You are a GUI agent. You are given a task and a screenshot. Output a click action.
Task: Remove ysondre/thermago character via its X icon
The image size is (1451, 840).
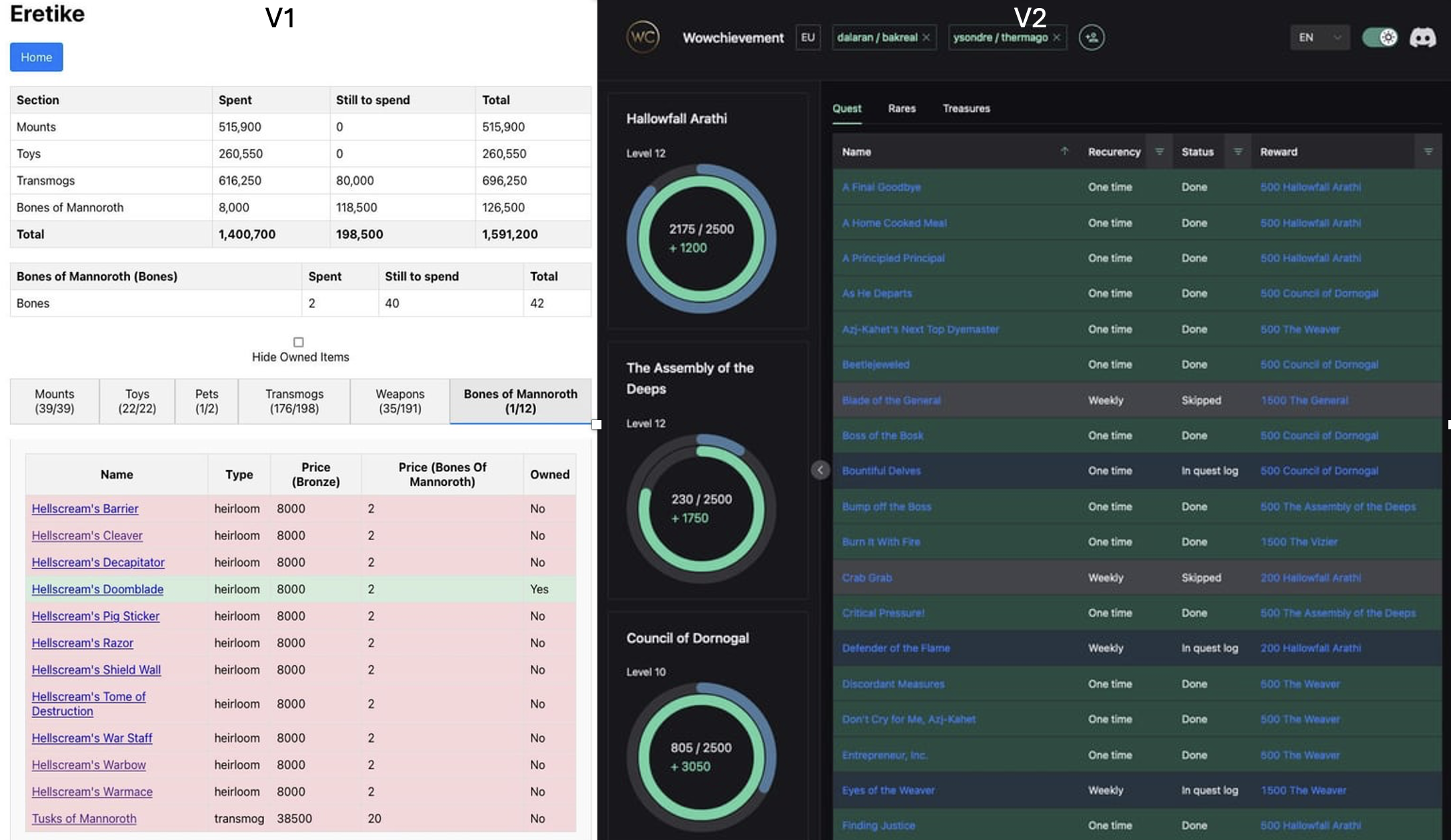click(x=1056, y=38)
